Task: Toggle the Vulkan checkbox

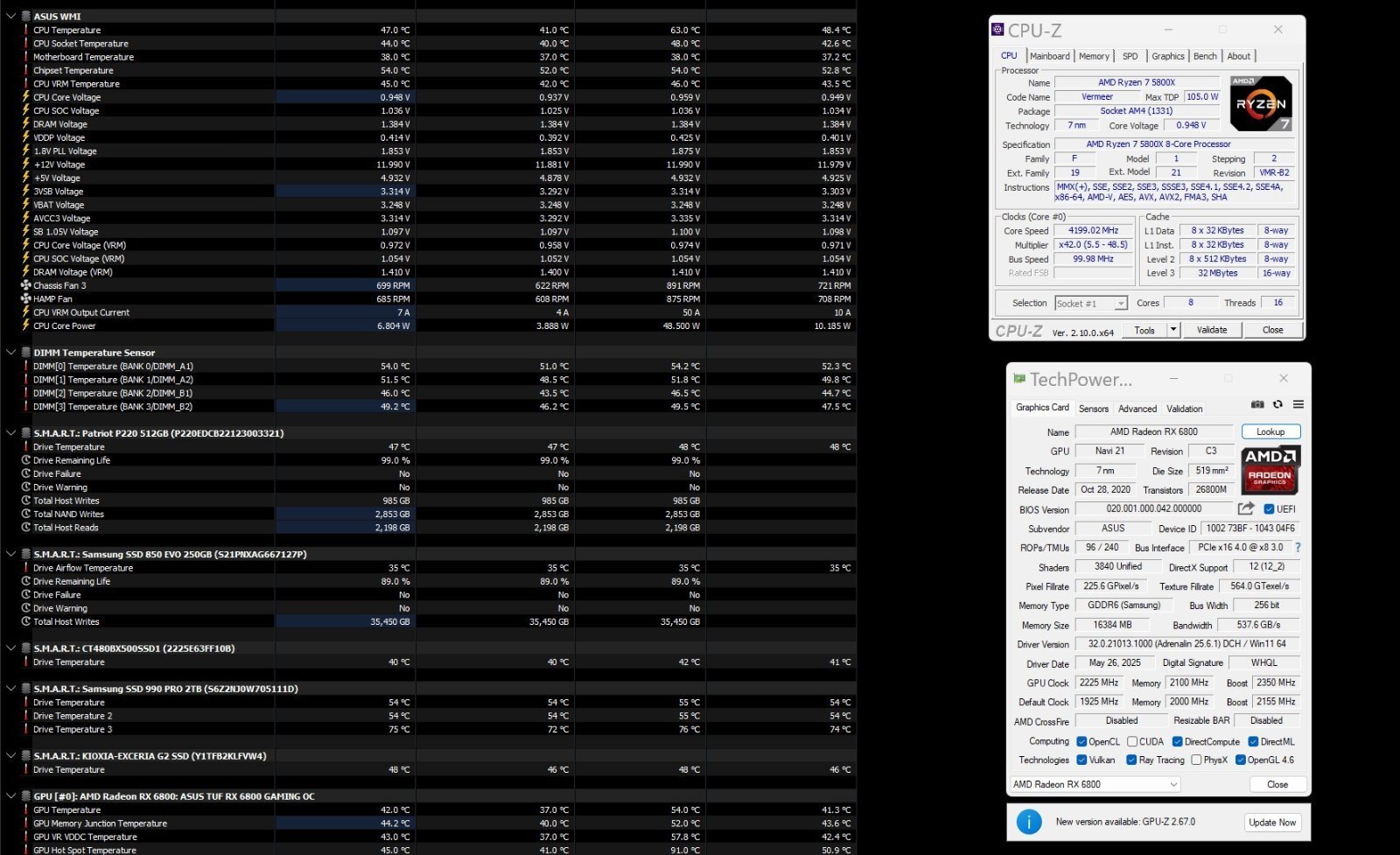Action: [1081, 760]
